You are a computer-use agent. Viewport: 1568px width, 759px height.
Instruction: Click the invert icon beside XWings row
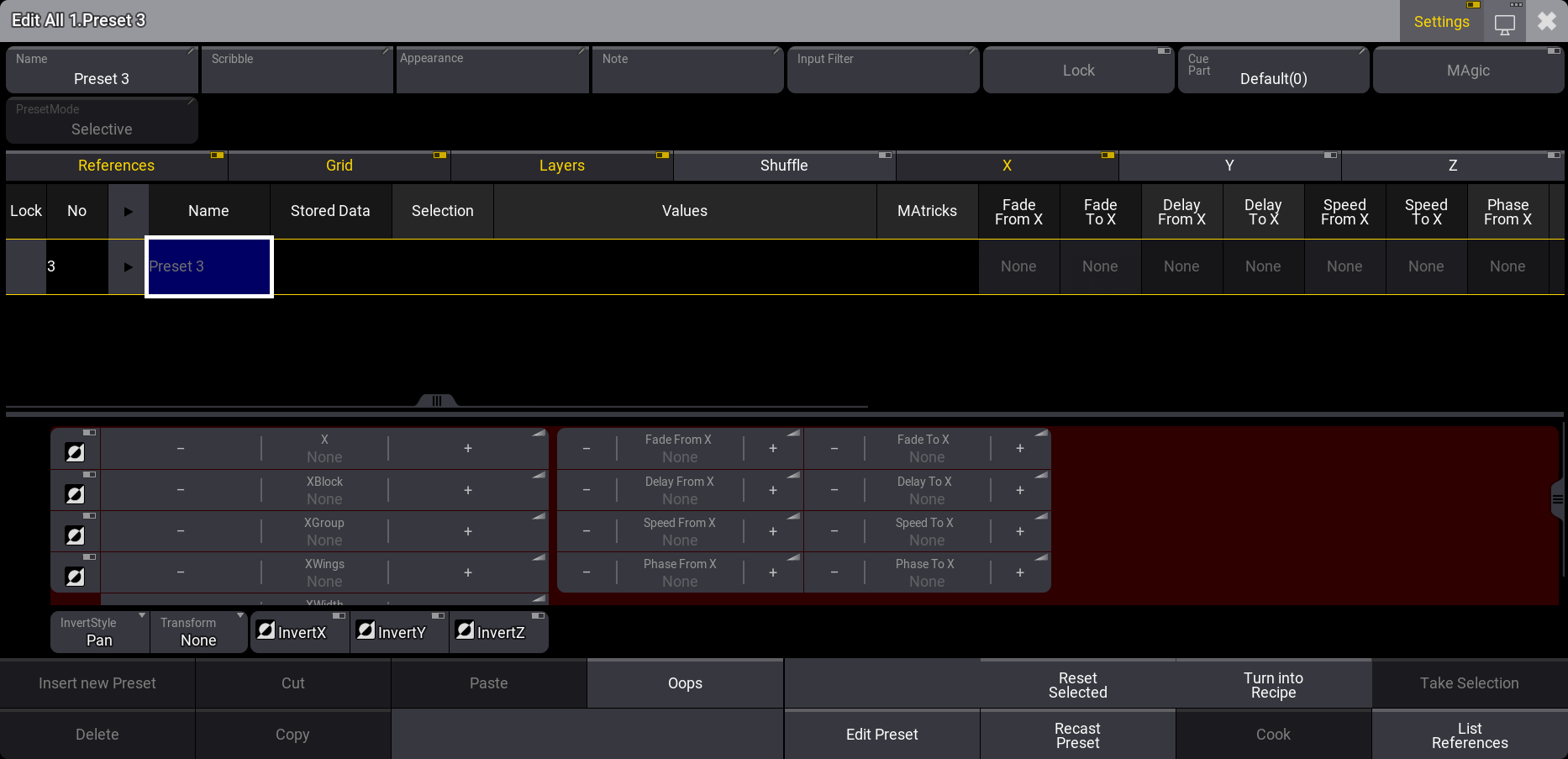click(75, 576)
